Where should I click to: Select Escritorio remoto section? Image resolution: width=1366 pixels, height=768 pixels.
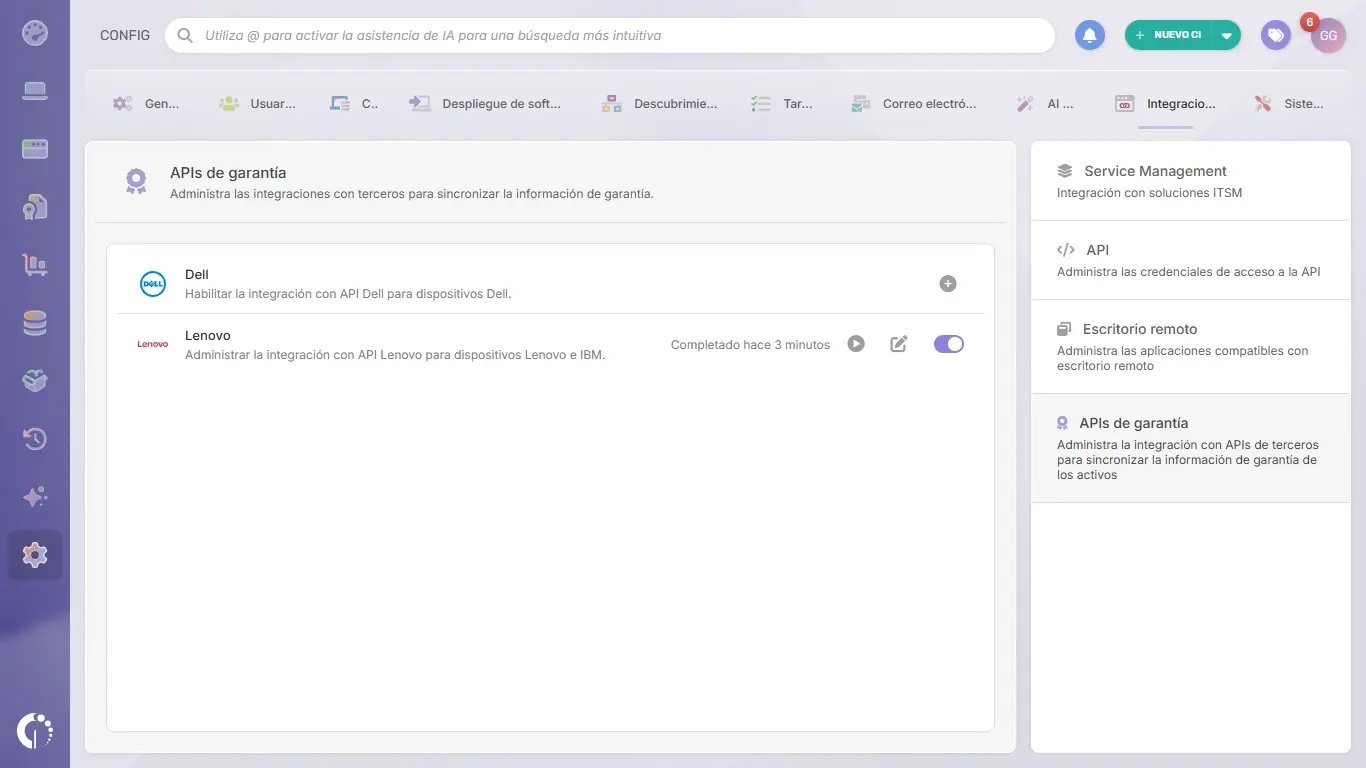(1191, 346)
